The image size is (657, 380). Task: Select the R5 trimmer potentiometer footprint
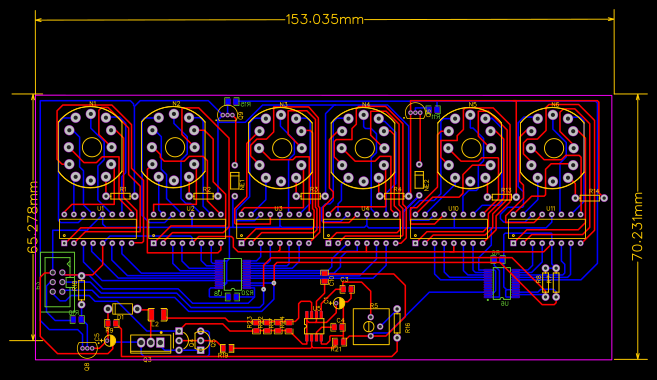[x=371, y=326]
